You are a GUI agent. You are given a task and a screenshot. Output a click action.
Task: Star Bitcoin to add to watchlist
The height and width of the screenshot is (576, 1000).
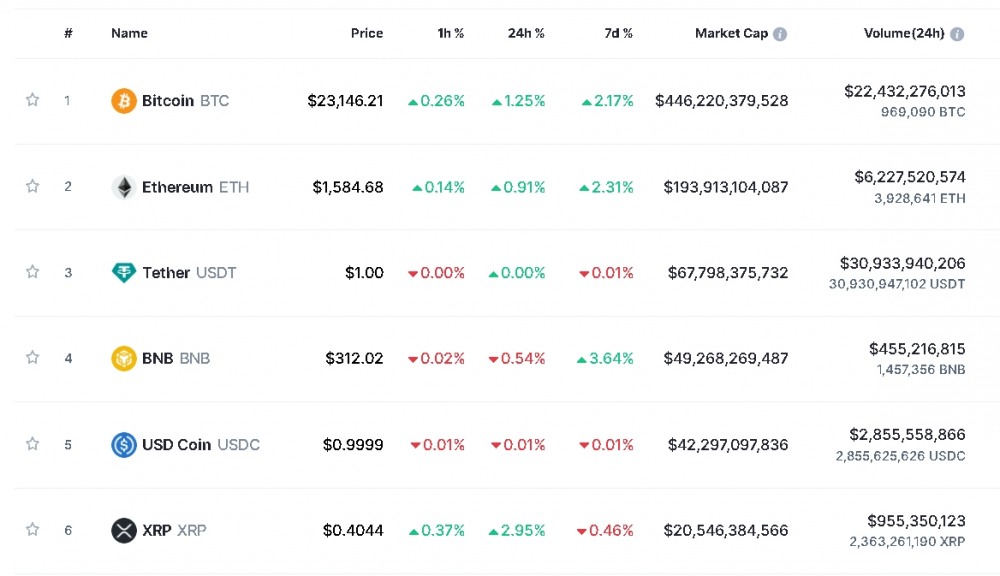33,100
